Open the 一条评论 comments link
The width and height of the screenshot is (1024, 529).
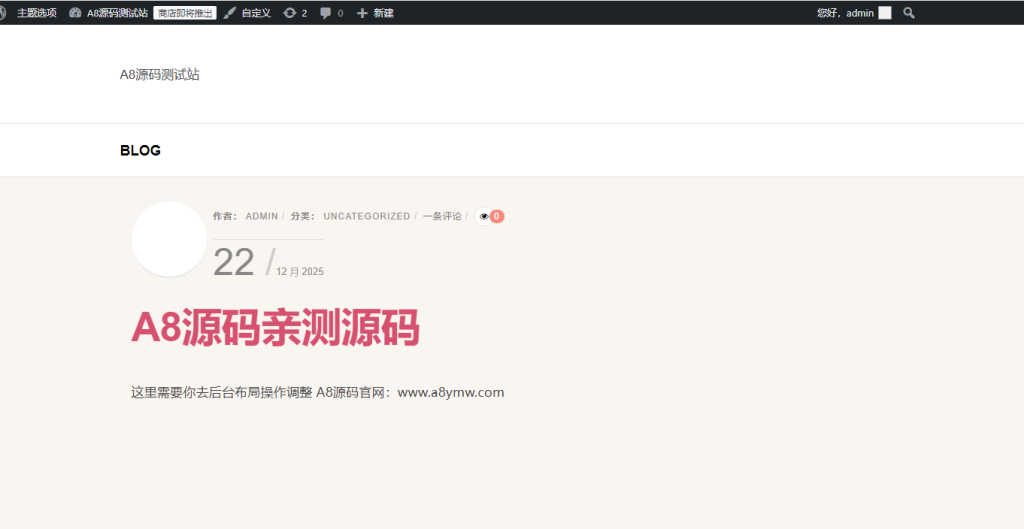pyautogui.click(x=442, y=216)
